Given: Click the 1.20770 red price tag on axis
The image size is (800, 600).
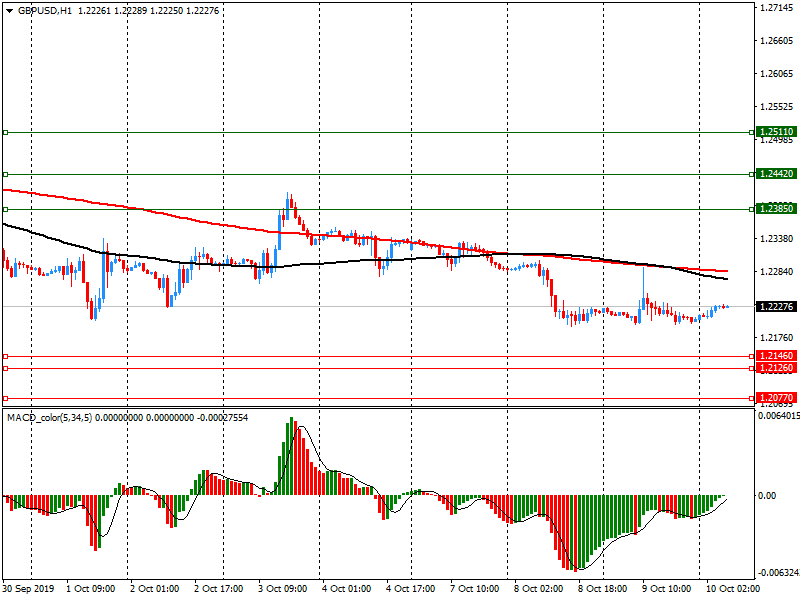Looking at the screenshot, I should click(776, 398).
